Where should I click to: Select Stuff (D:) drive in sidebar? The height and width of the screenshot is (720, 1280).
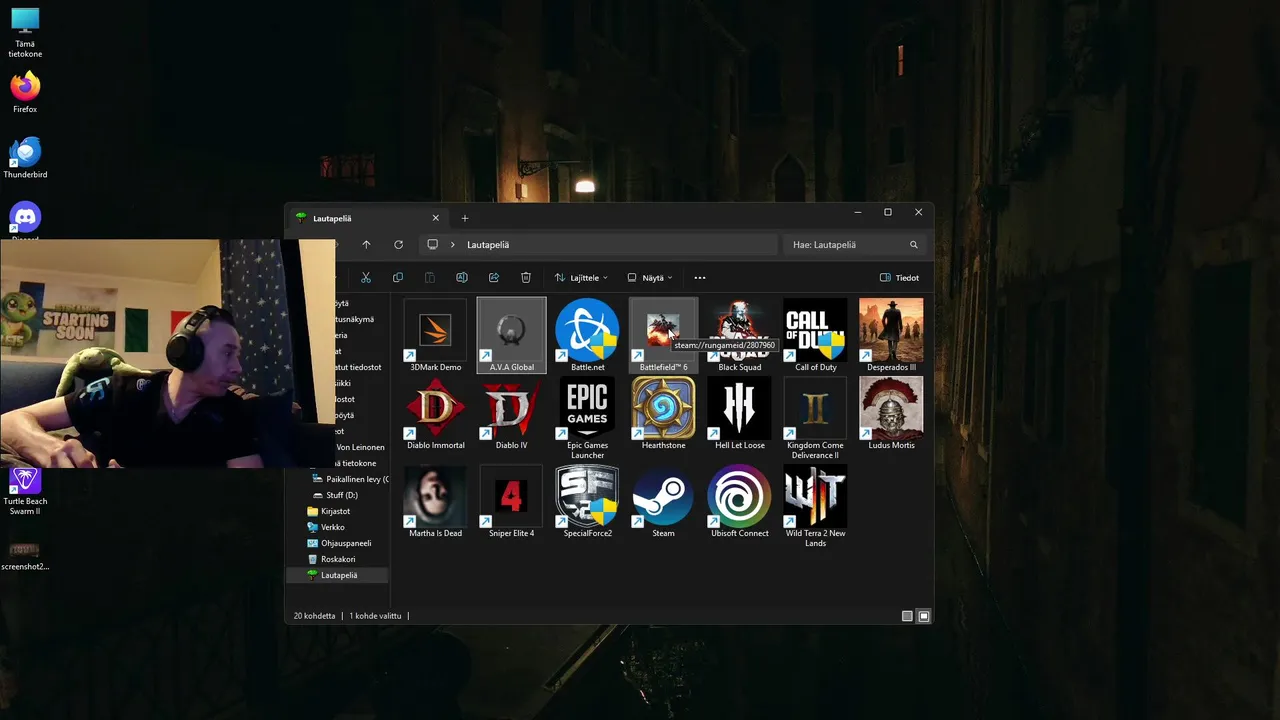click(335, 495)
